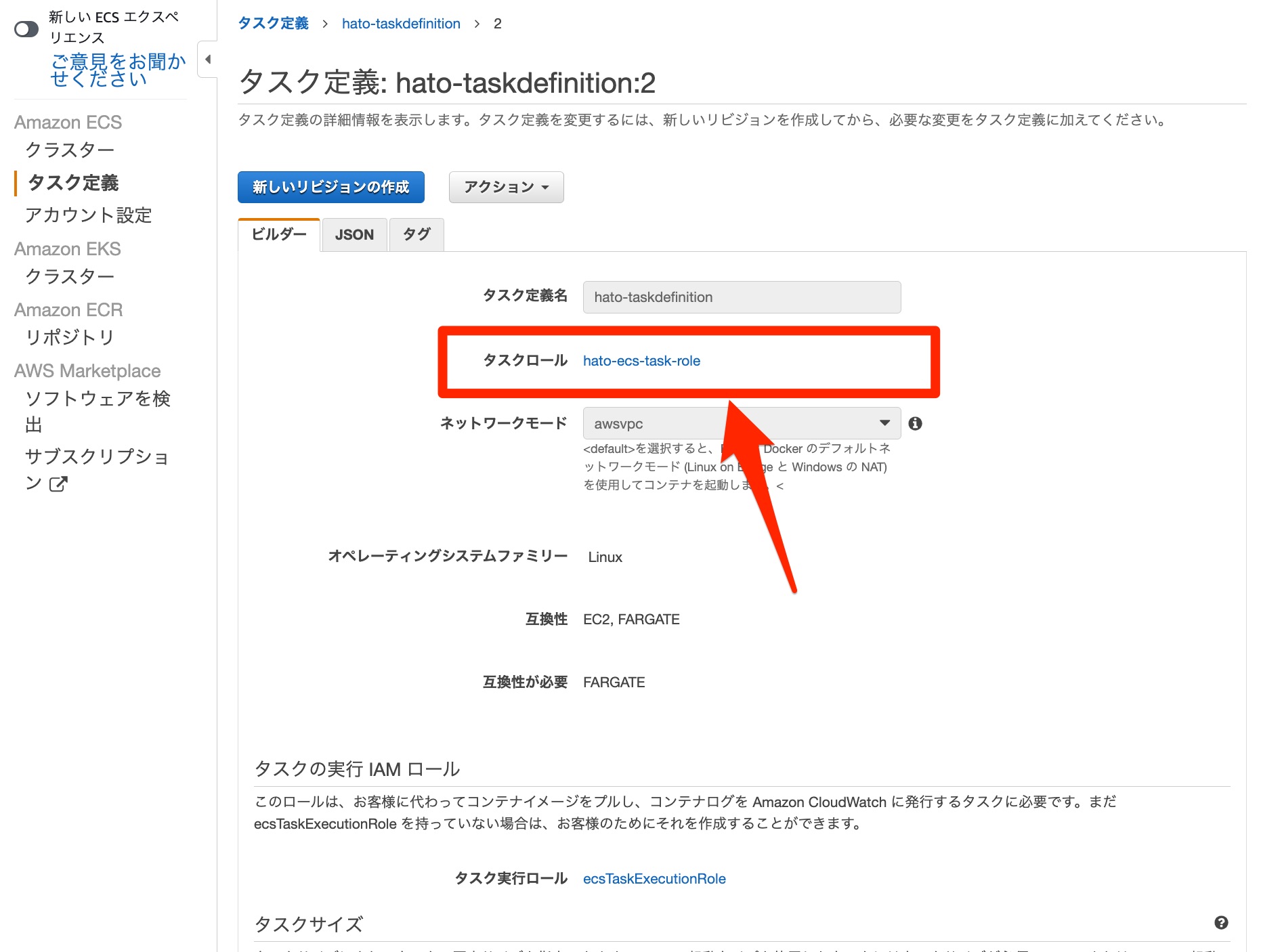Switch to the タグ tab

click(416, 234)
